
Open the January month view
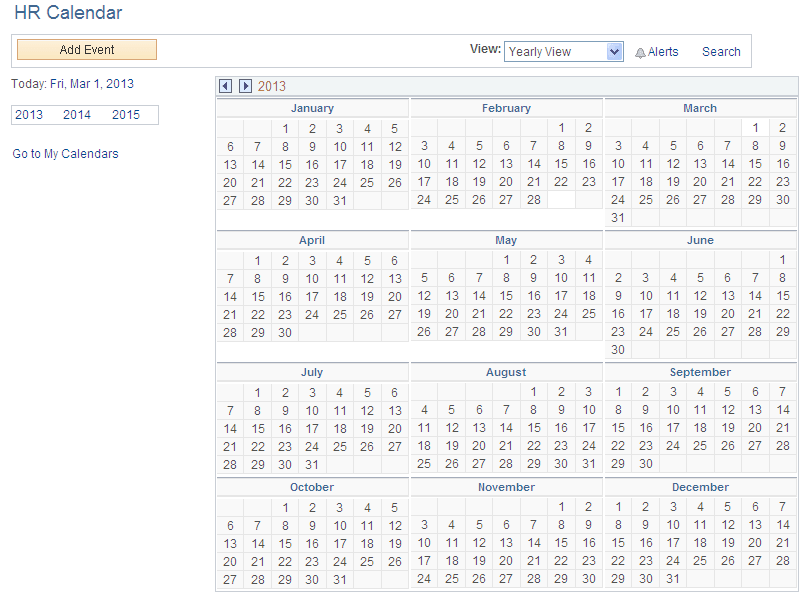pyautogui.click(x=312, y=107)
